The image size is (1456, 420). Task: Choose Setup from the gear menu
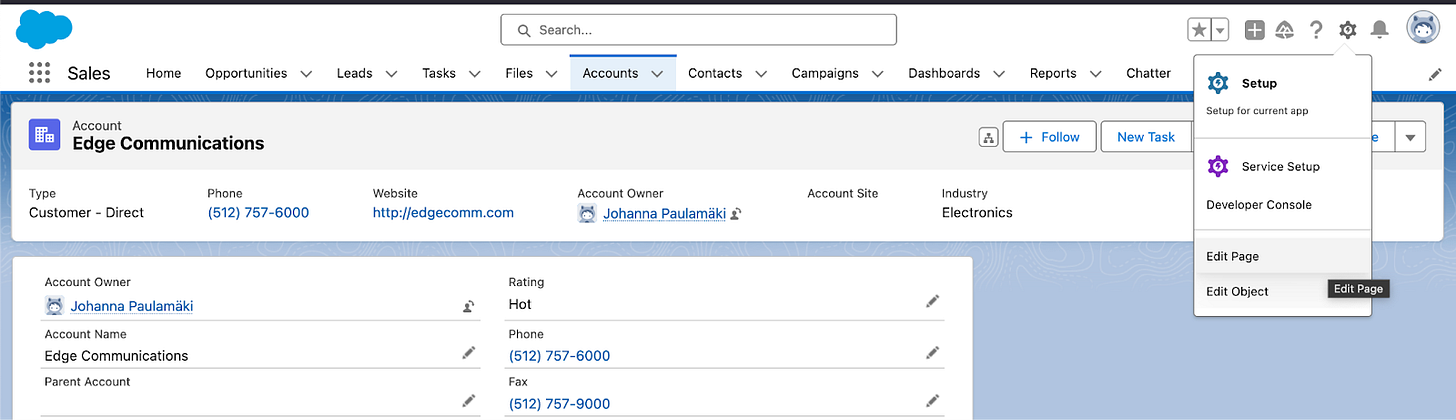(1259, 83)
